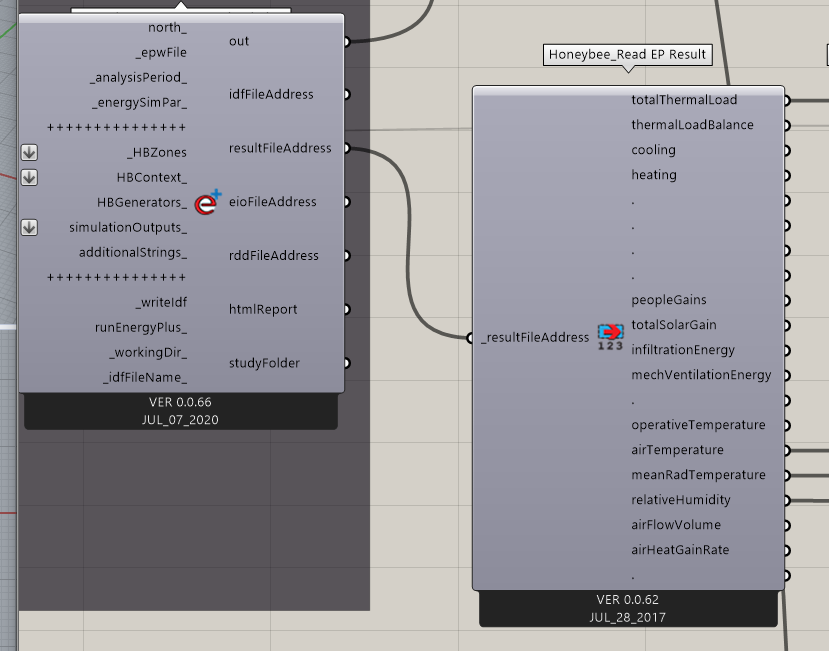Select the north_ input parameter

[x=167, y=27]
